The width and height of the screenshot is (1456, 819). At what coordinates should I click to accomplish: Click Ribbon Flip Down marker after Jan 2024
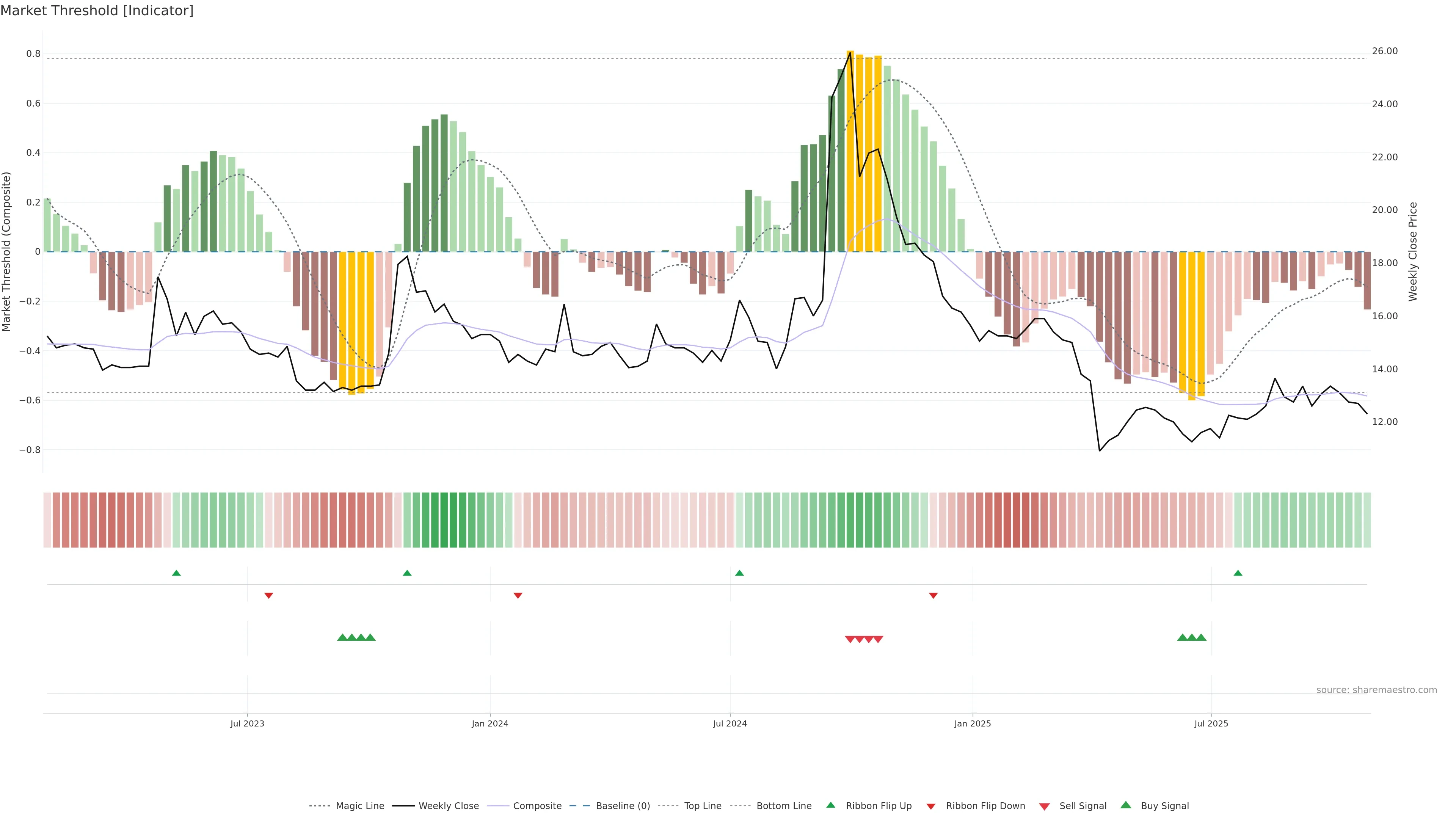pyautogui.click(x=518, y=595)
